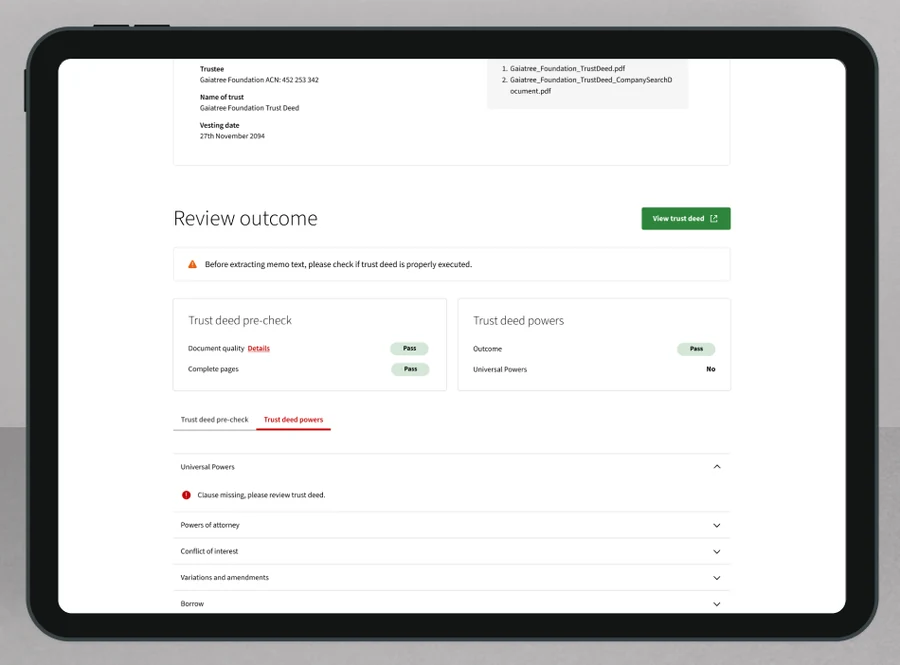Expand the Variations and amendments section
This screenshot has width=900, height=665.
(451, 578)
